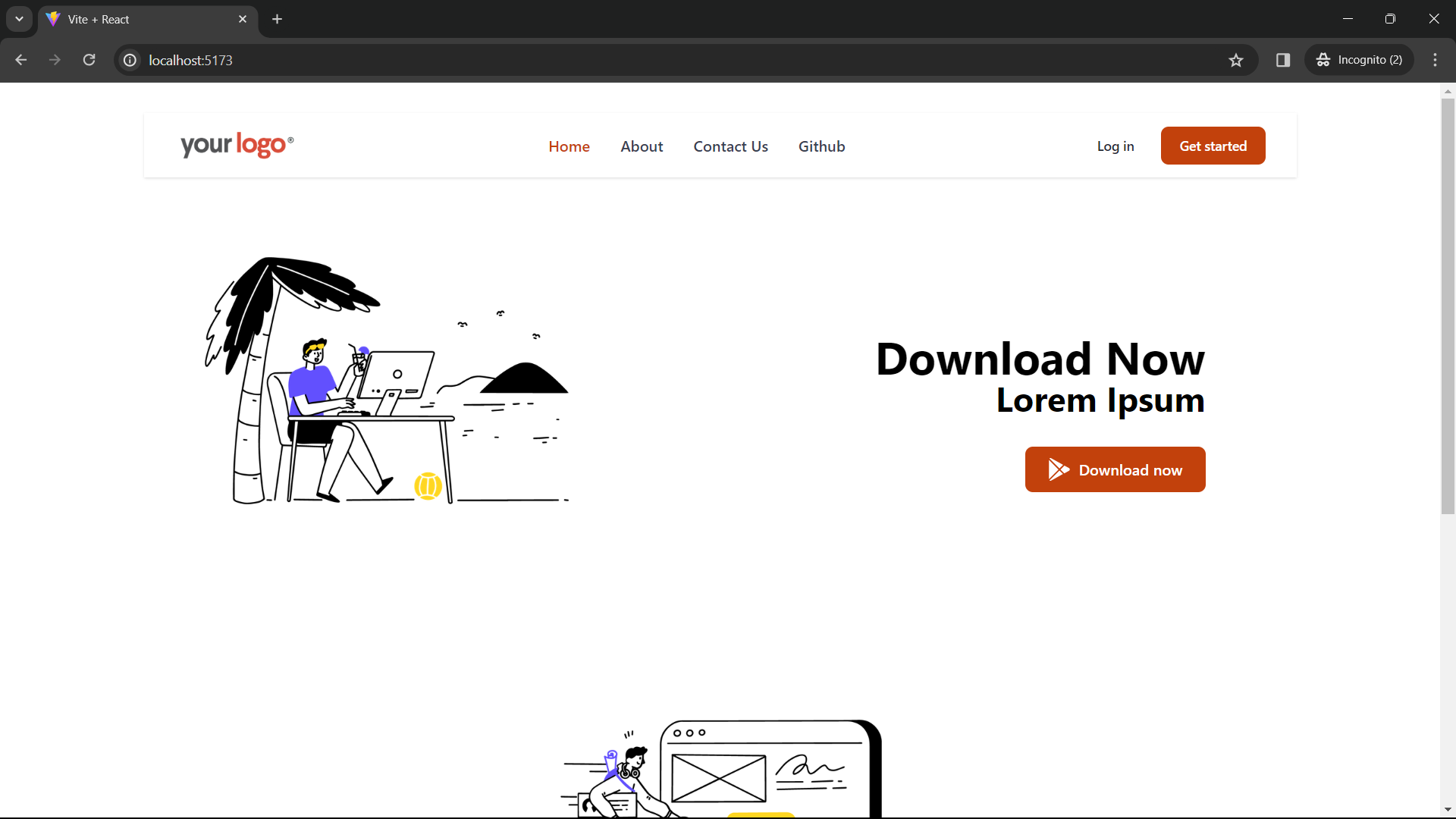This screenshot has width=1456, height=819.
Task: Click the browser forward arrow
Action: [x=55, y=60]
